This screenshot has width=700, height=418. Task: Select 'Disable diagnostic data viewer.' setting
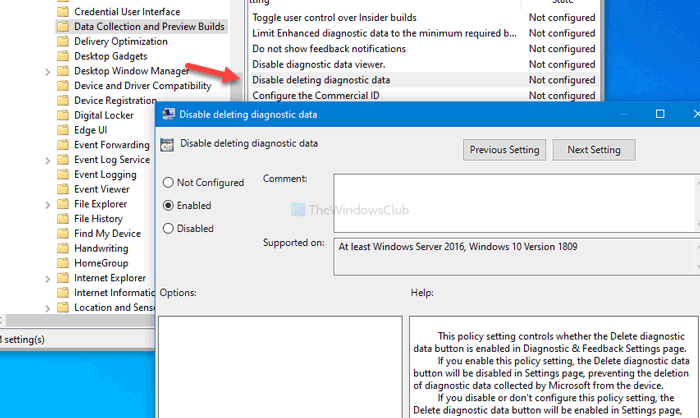click(424, 64)
